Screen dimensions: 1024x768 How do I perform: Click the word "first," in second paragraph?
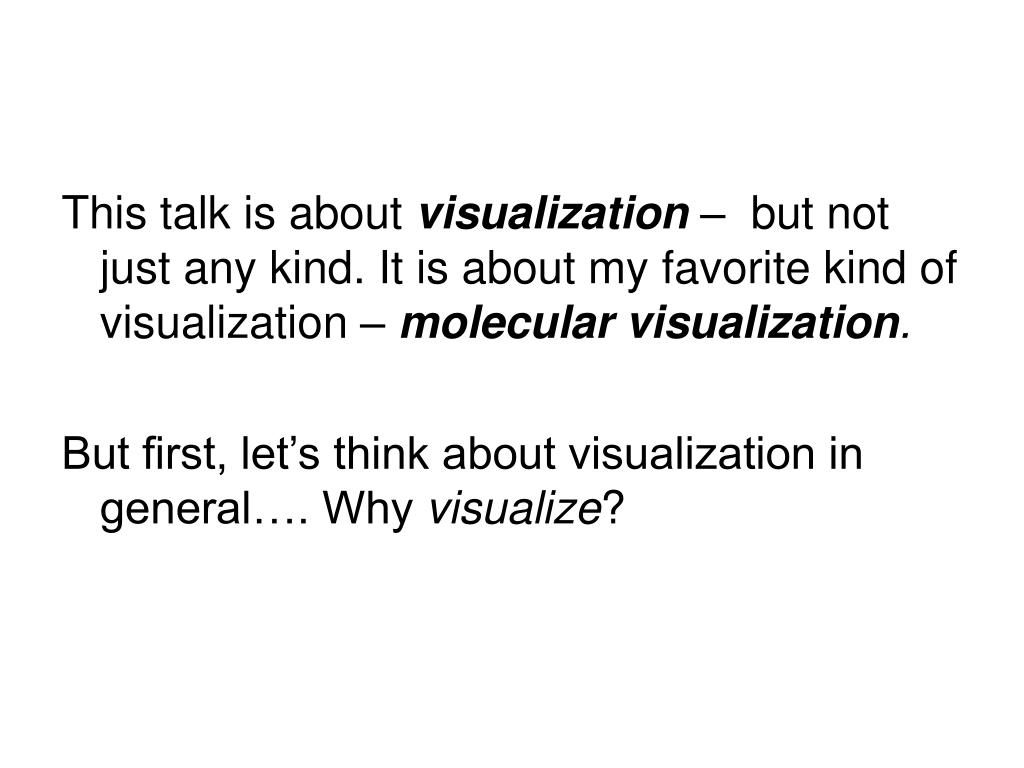coord(182,454)
